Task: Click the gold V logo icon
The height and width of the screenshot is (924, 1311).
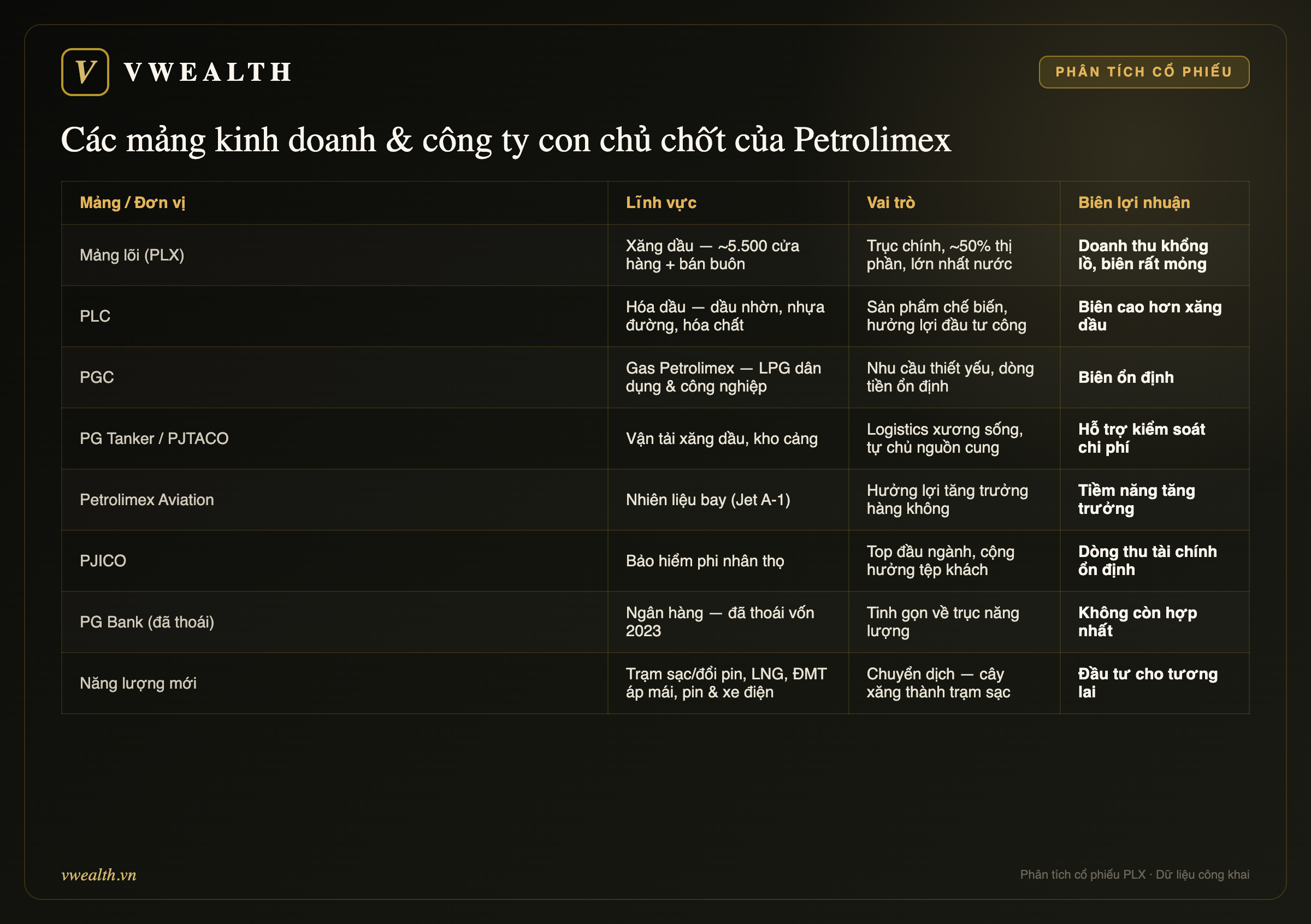Action: [x=85, y=72]
